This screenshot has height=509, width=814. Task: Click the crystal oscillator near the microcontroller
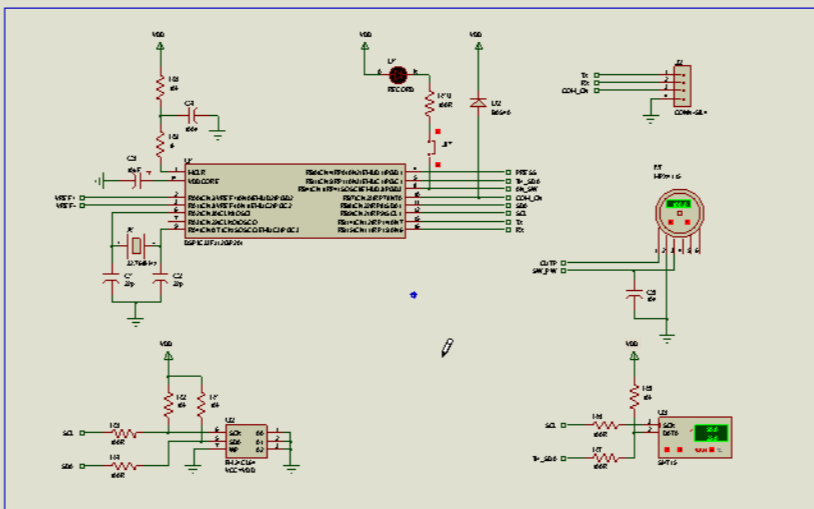136,244
